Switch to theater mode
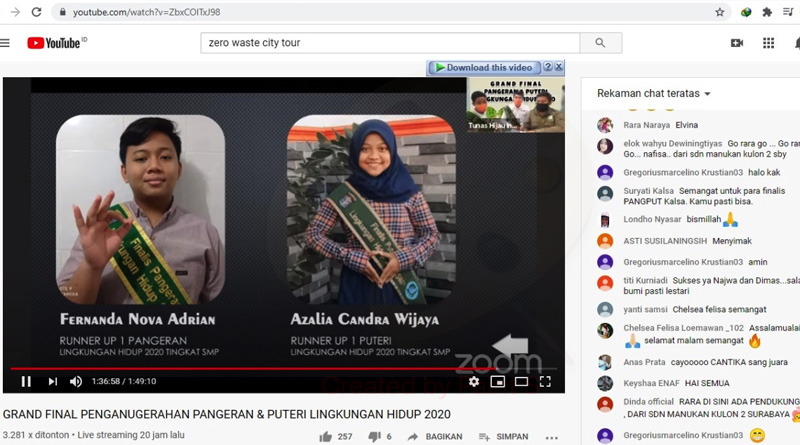This screenshot has width=800, height=445. 521,381
